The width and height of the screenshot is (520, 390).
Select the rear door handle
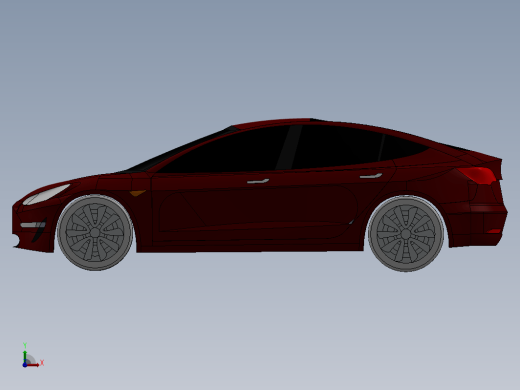(x=371, y=175)
